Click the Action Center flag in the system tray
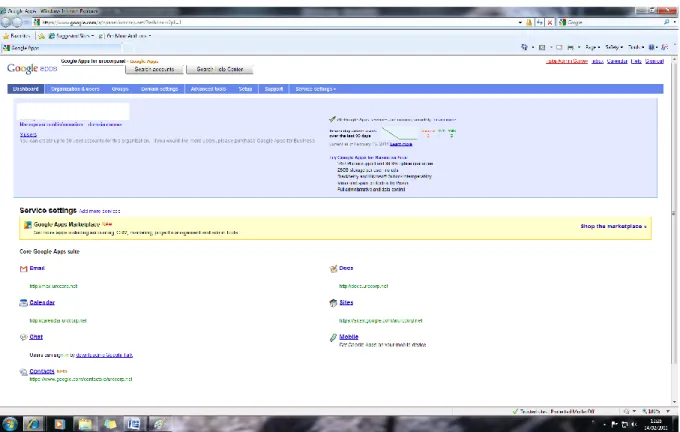 (x=615, y=424)
